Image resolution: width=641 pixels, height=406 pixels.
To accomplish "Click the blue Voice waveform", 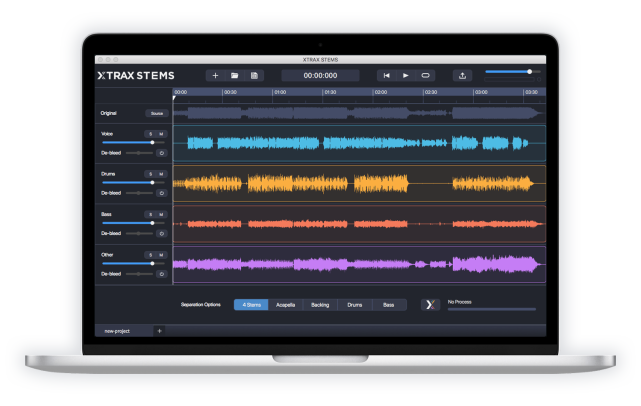I will tap(359, 143).
